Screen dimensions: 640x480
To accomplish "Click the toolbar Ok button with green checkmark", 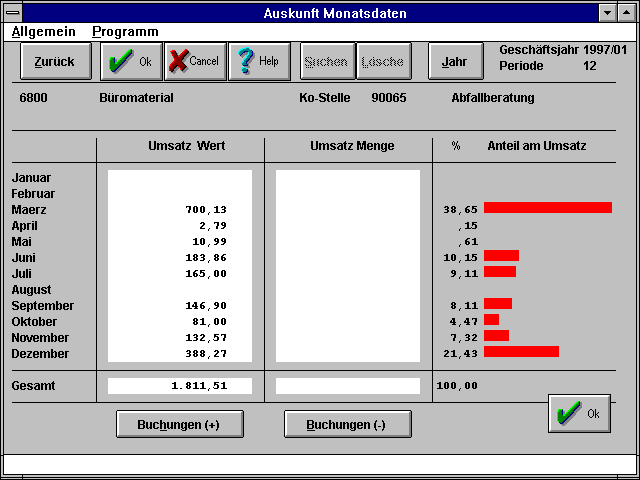I will pyautogui.click(x=130, y=61).
